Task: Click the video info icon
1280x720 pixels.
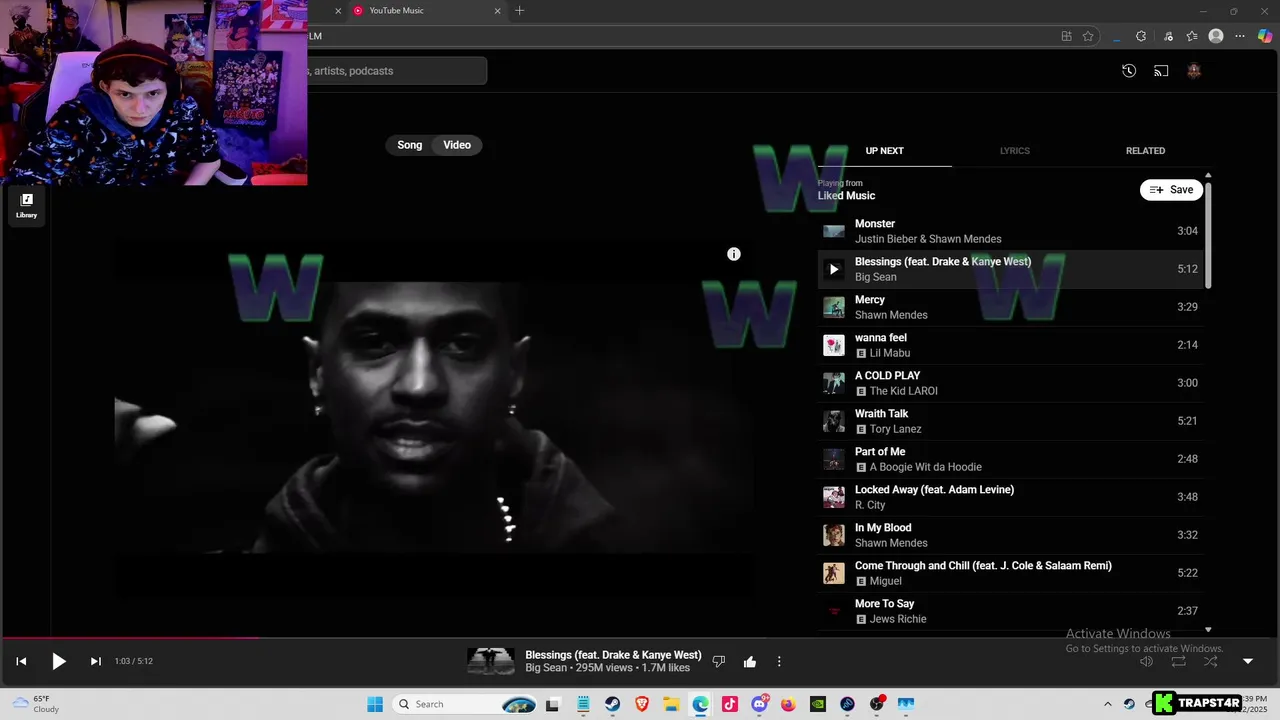Action: click(x=734, y=254)
